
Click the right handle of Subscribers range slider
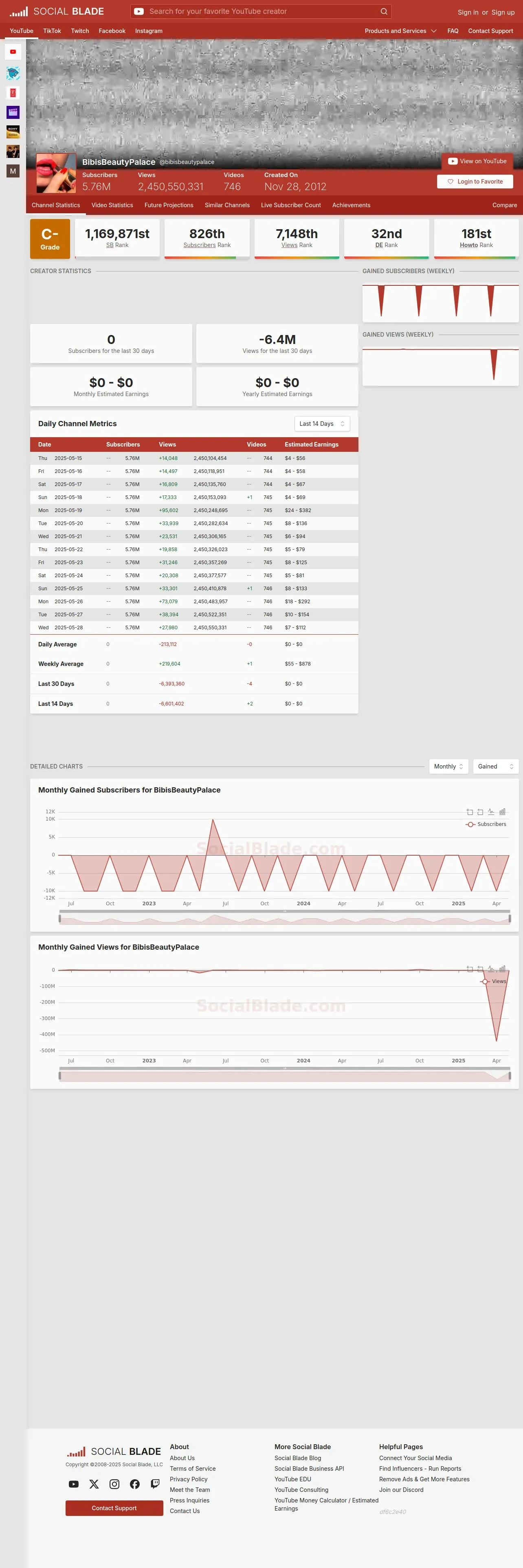pos(510,918)
